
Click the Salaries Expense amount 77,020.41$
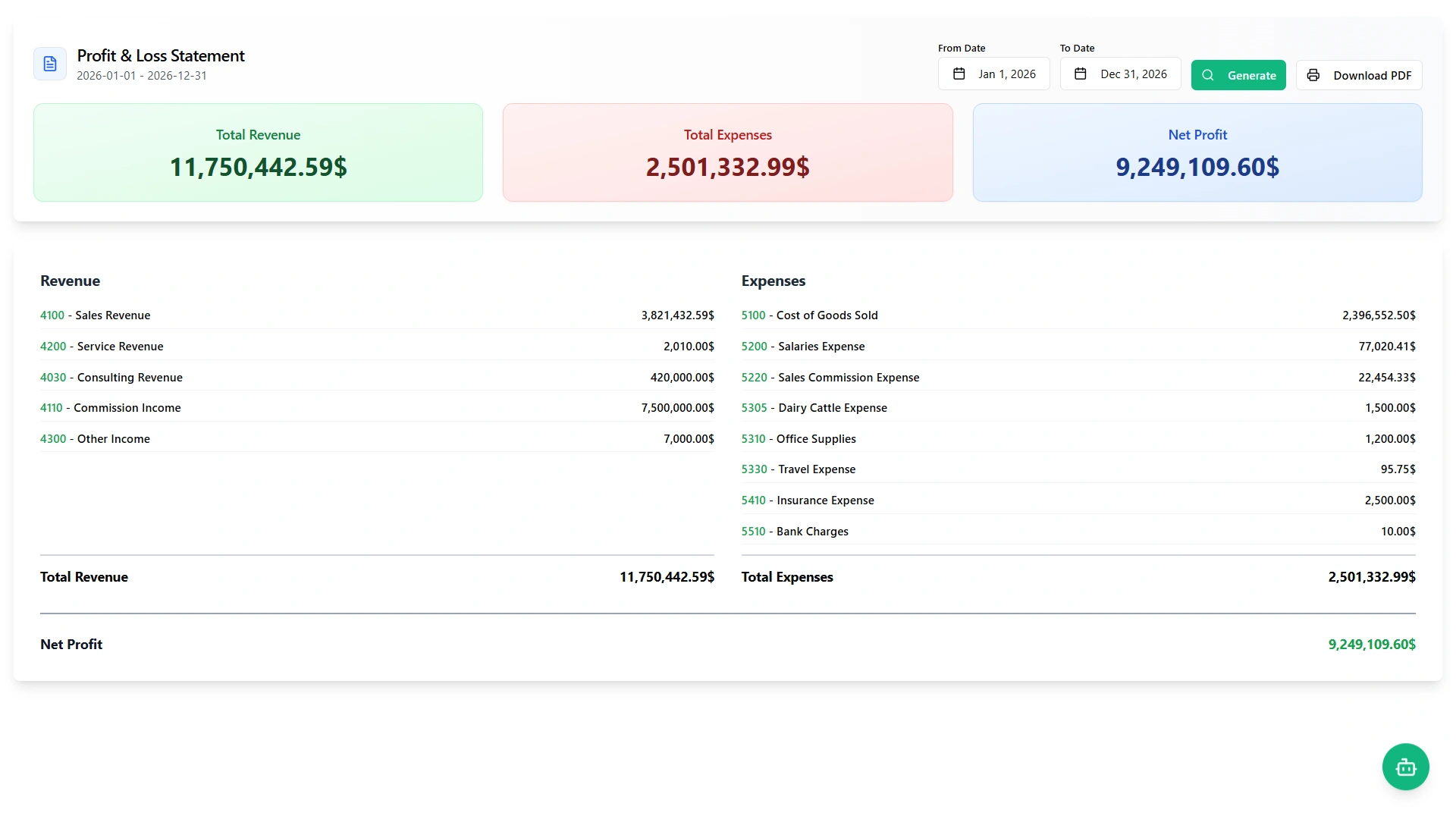point(1387,347)
